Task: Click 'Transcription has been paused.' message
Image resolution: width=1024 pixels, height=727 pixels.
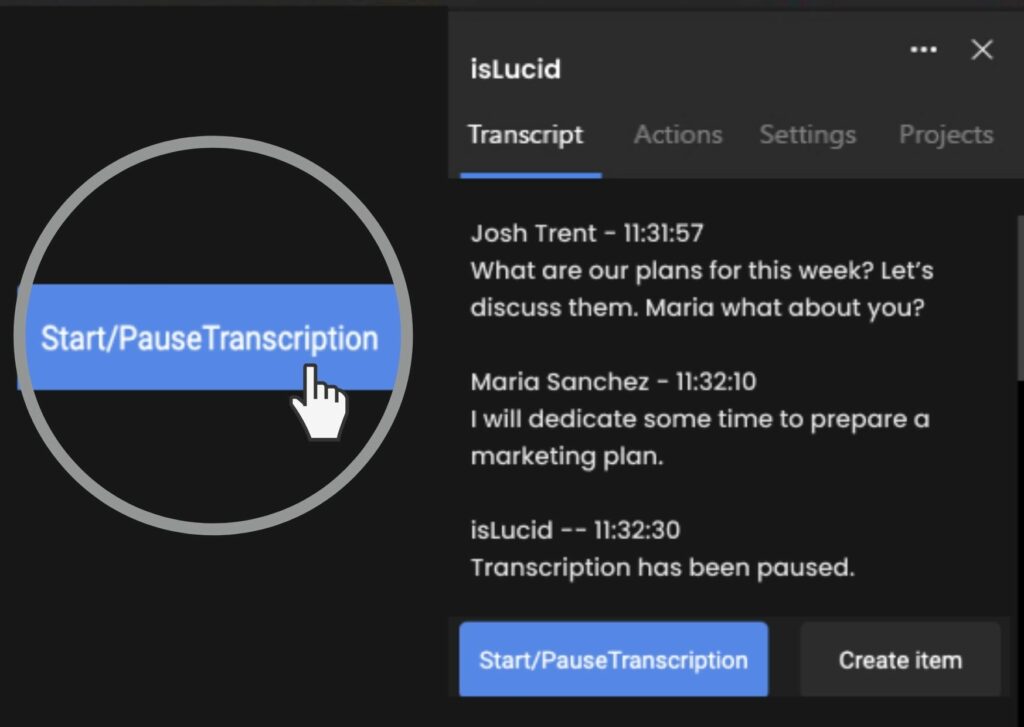Action: [662, 567]
